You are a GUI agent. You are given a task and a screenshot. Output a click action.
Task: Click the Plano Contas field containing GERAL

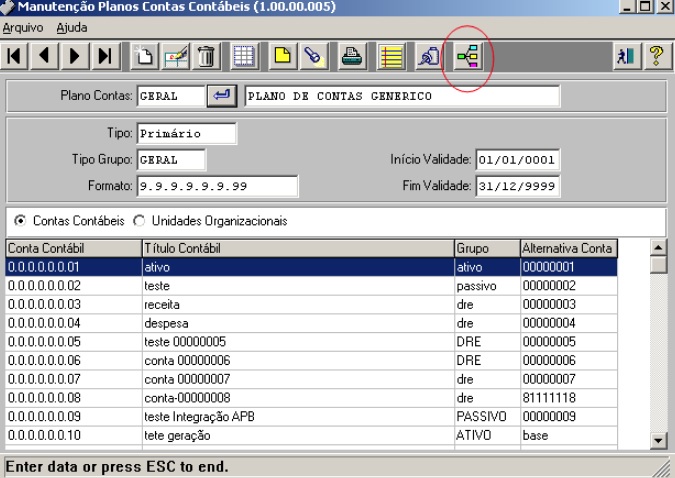click(170, 96)
